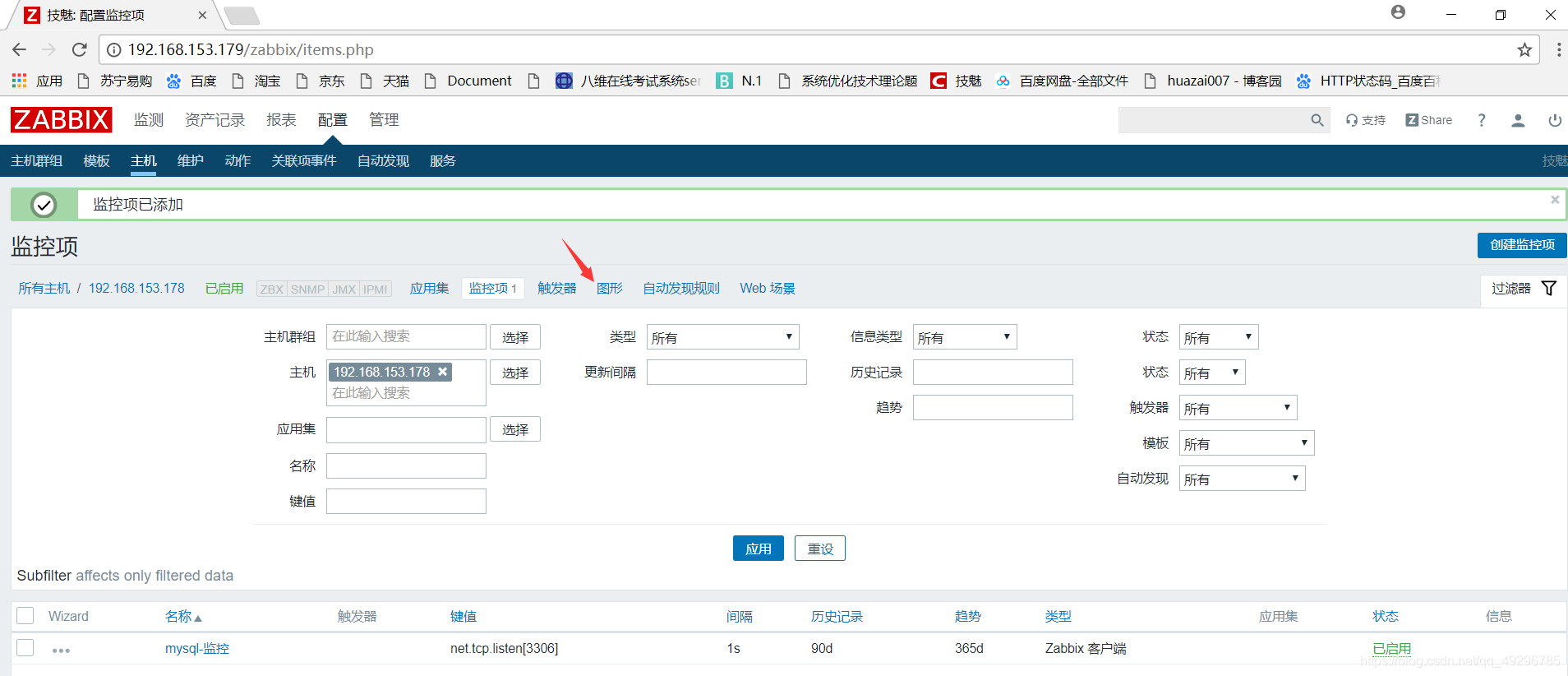Image resolution: width=1568 pixels, height=676 pixels.
Task: Click the ZABBIX logo
Action: click(x=62, y=120)
